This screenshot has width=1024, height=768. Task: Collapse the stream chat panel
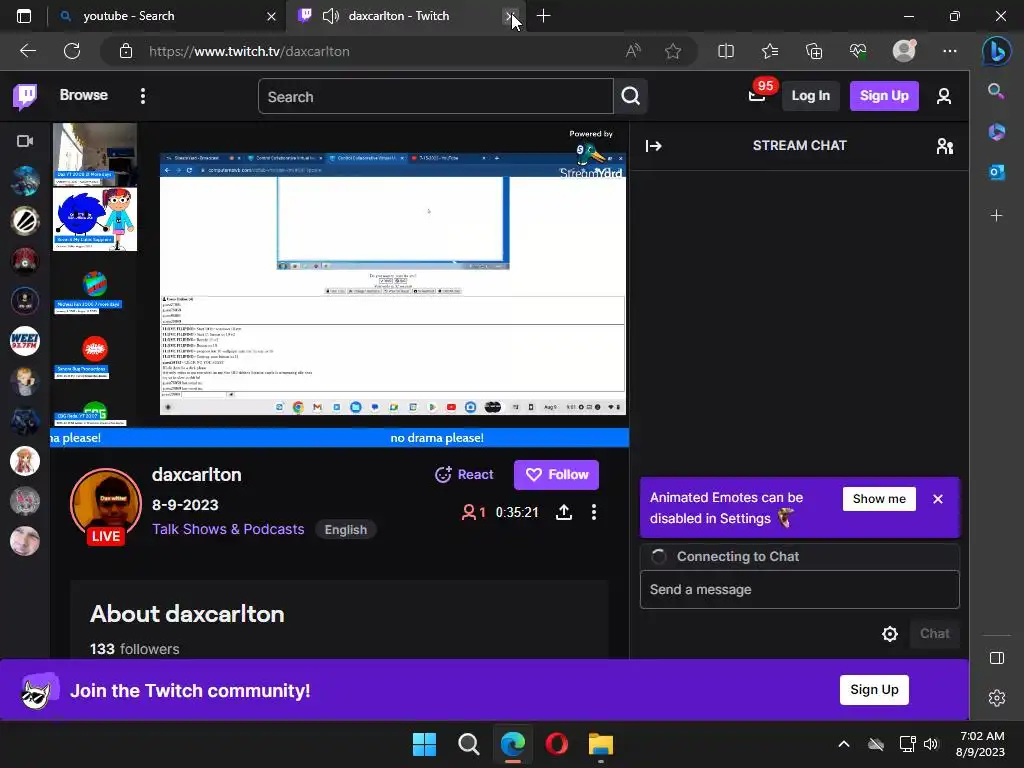(654, 146)
